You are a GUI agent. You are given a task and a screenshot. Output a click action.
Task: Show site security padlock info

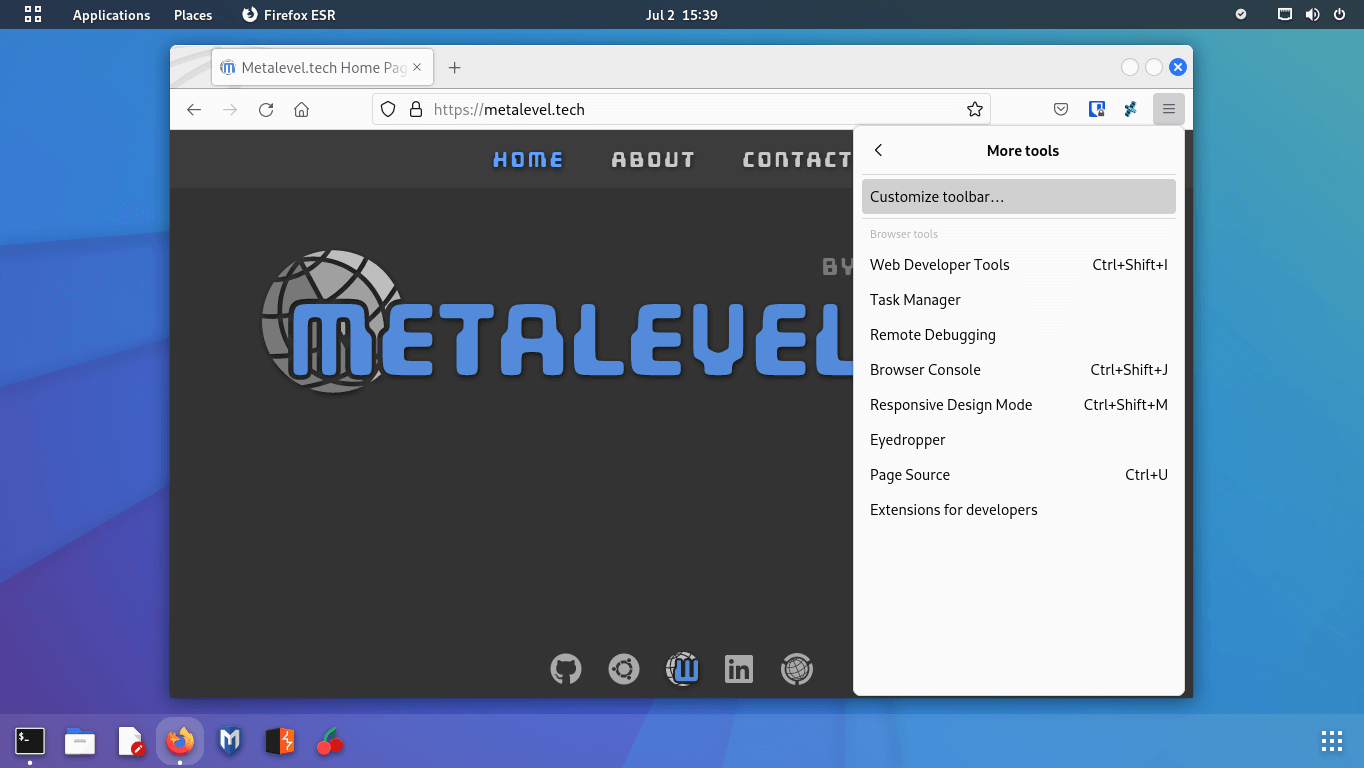click(416, 110)
